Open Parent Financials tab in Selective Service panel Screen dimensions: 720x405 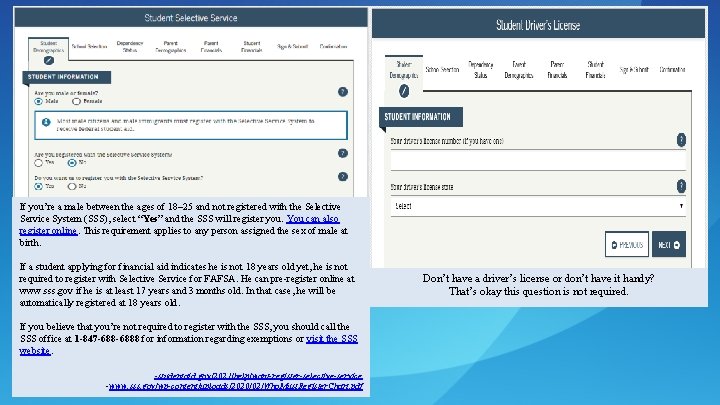211,46
